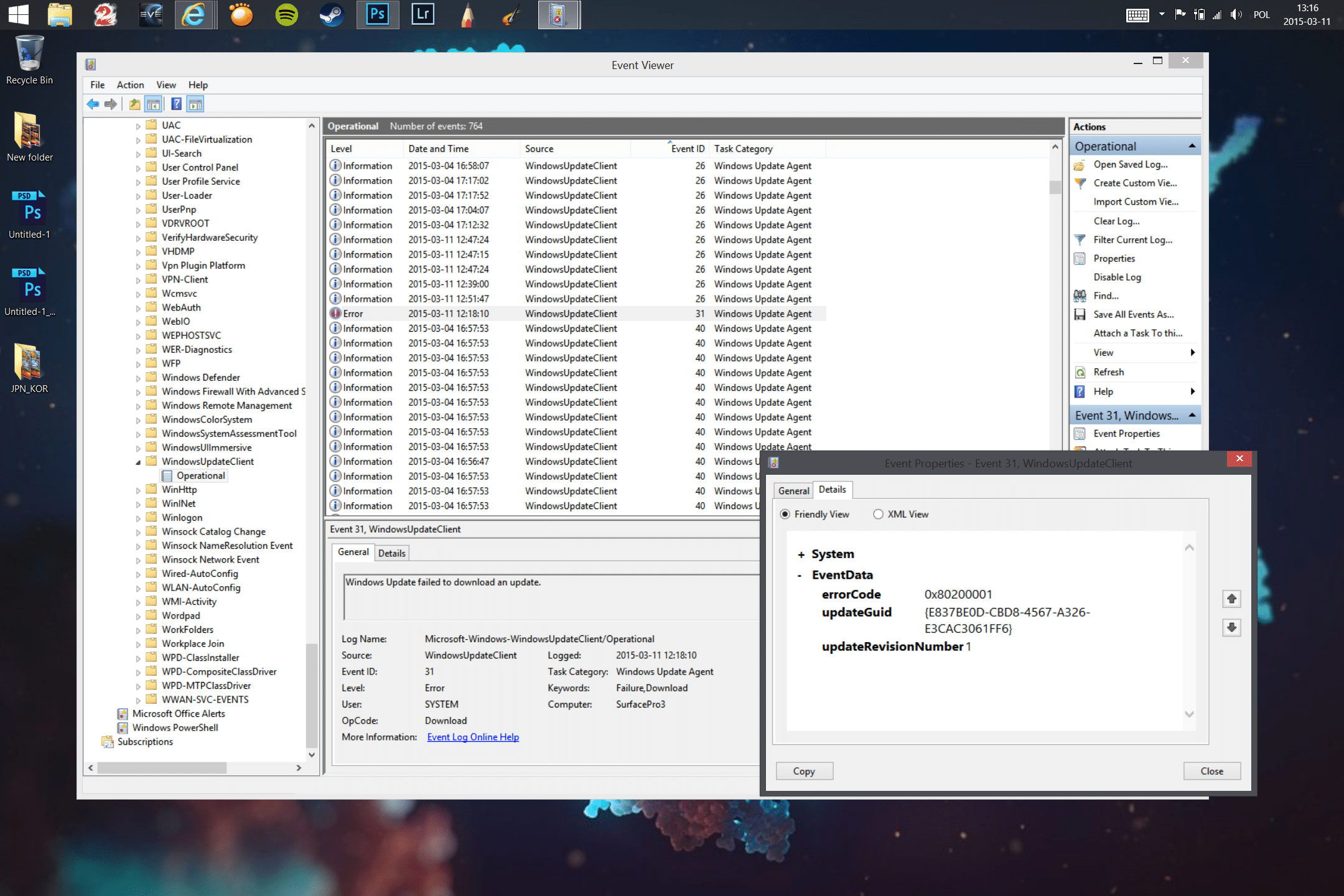Open the File menu
Viewport: 1344px width, 896px height.
click(x=97, y=85)
